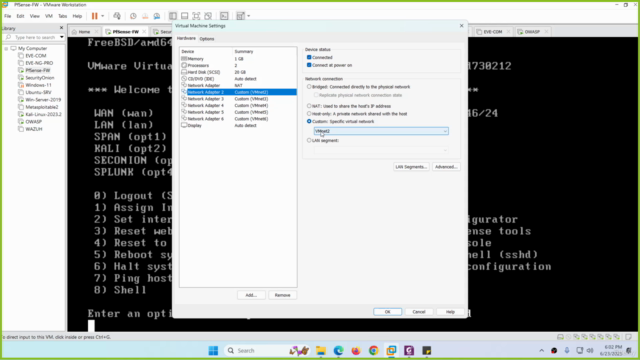Open the library search filter dropdown

pos(62,37)
